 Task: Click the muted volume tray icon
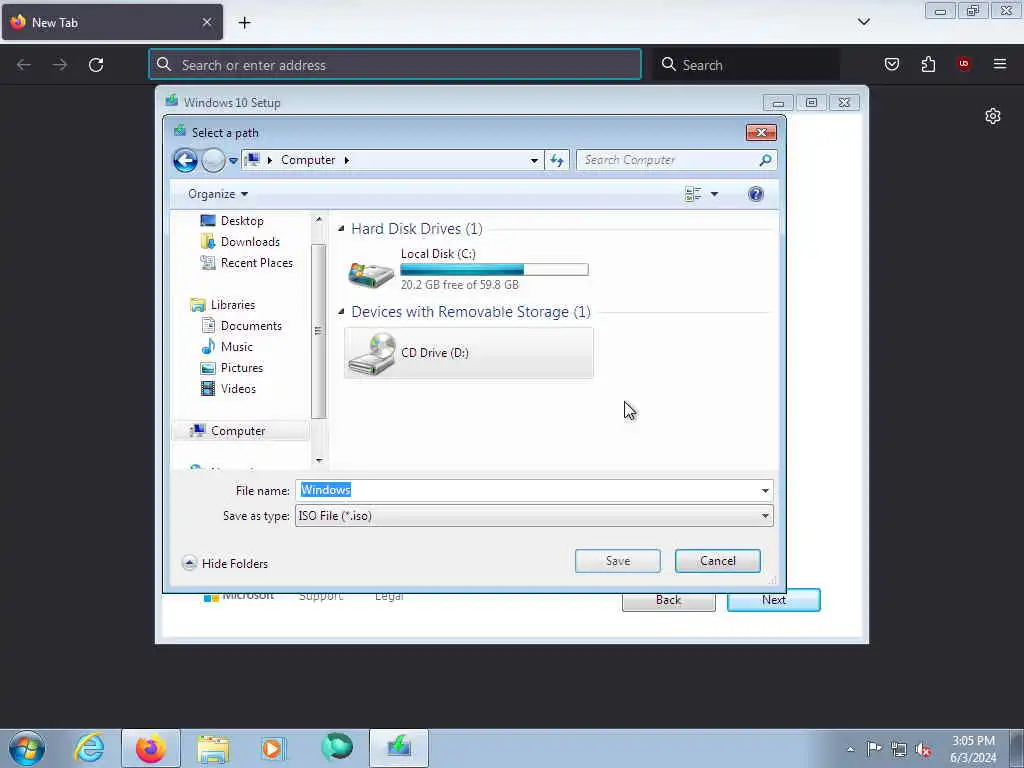coord(923,749)
